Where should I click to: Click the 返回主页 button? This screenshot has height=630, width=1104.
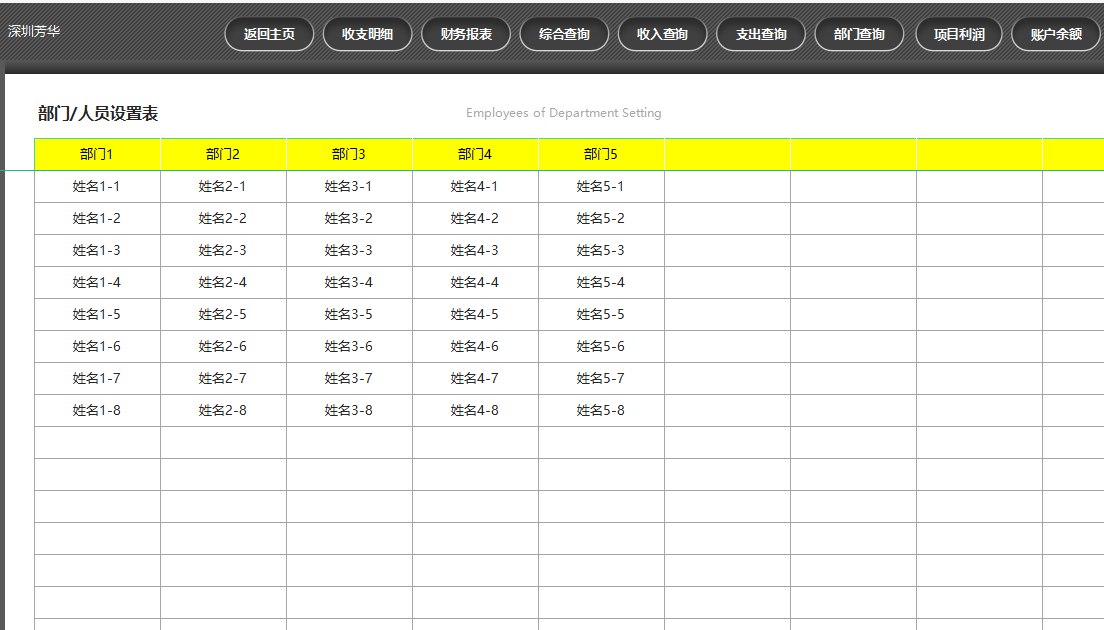pos(269,34)
